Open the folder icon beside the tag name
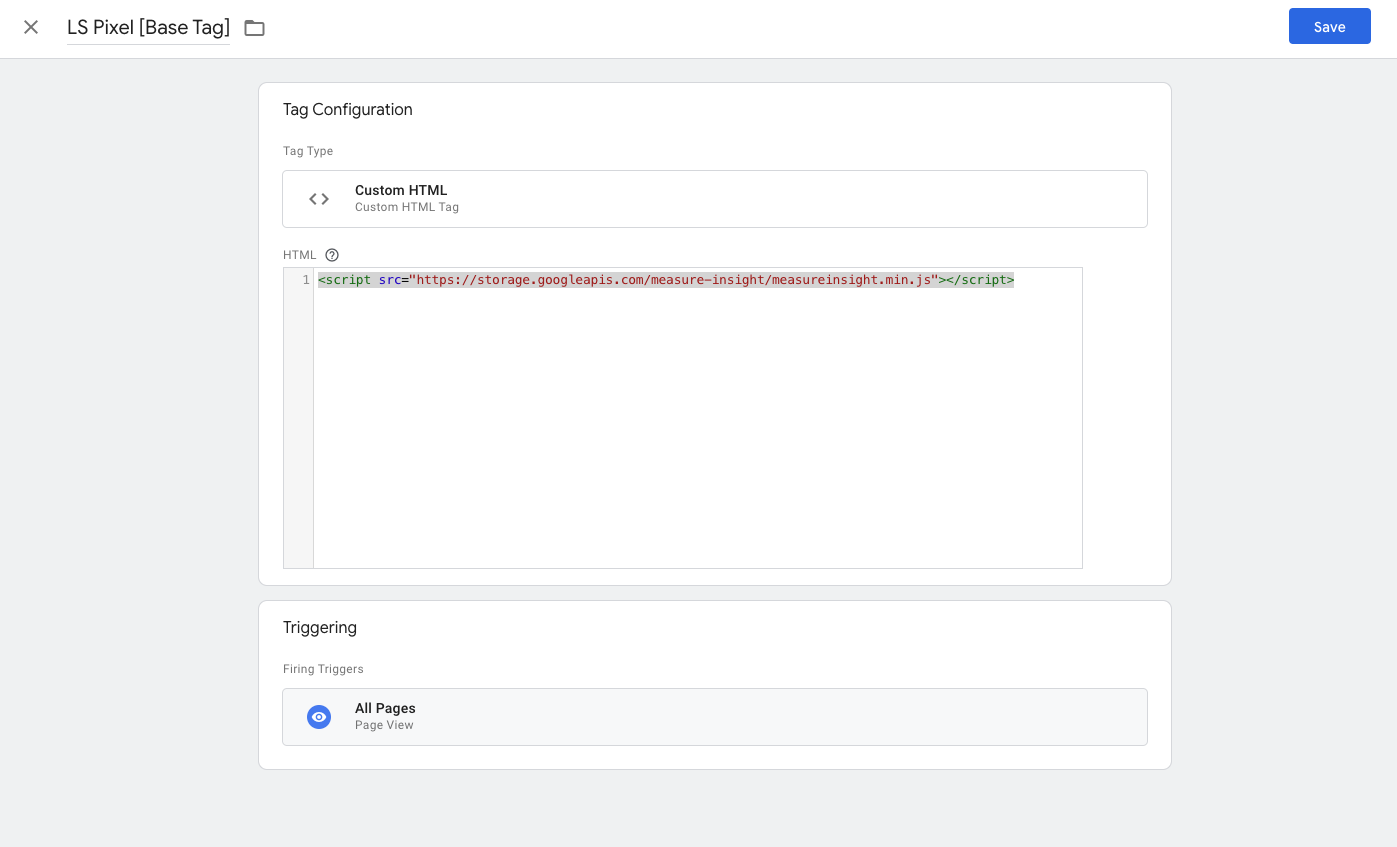Image resolution: width=1397 pixels, height=847 pixels. (255, 28)
